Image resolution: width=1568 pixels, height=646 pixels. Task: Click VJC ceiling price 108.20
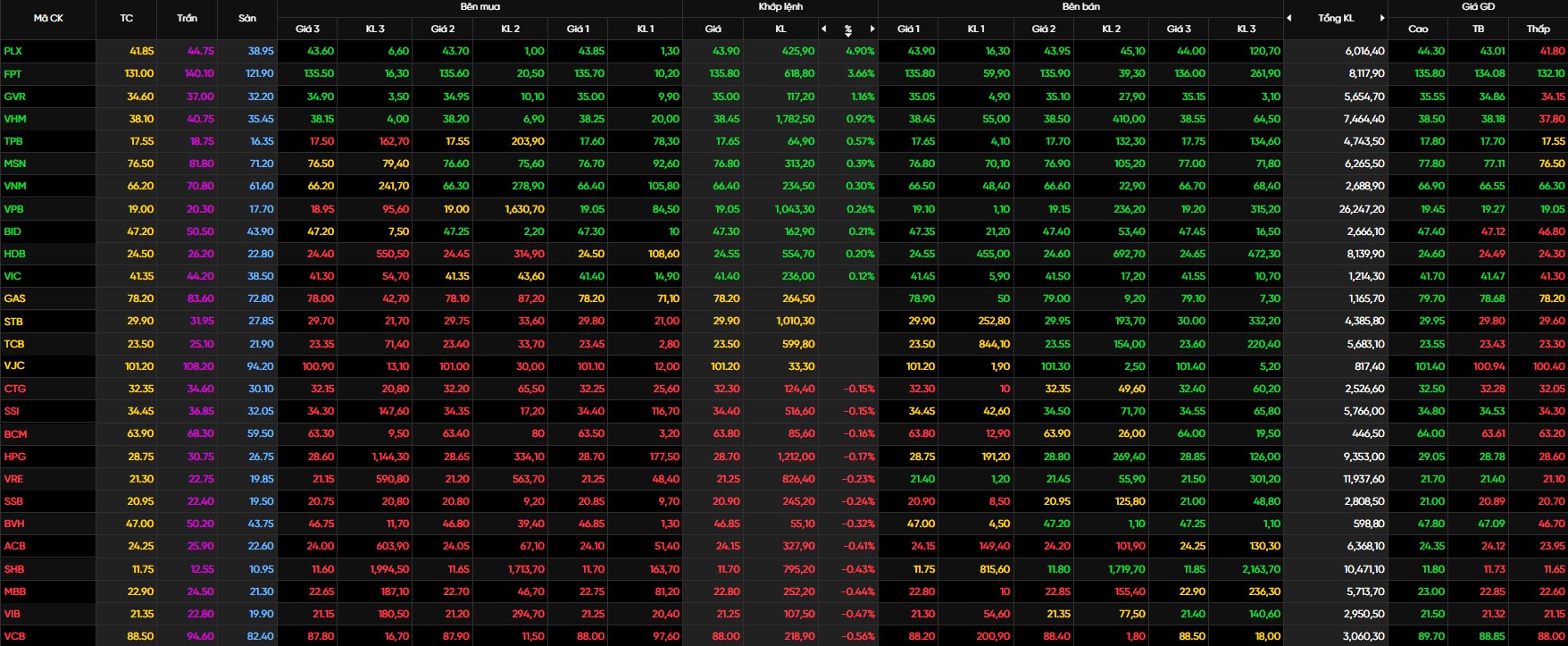click(198, 365)
